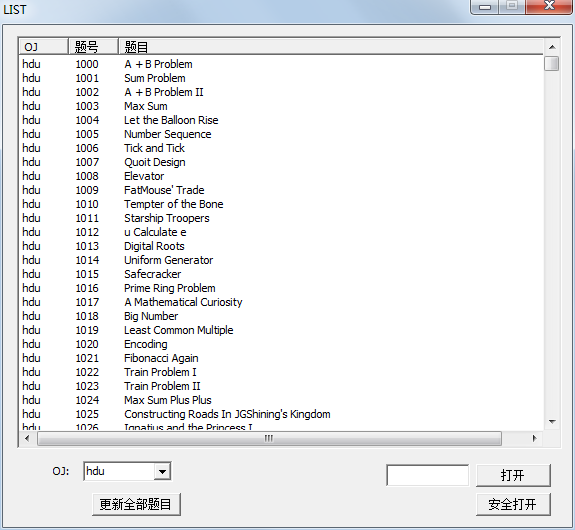Click the hdu cell in the 1008 row
575x530 pixels.
coord(32,176)
